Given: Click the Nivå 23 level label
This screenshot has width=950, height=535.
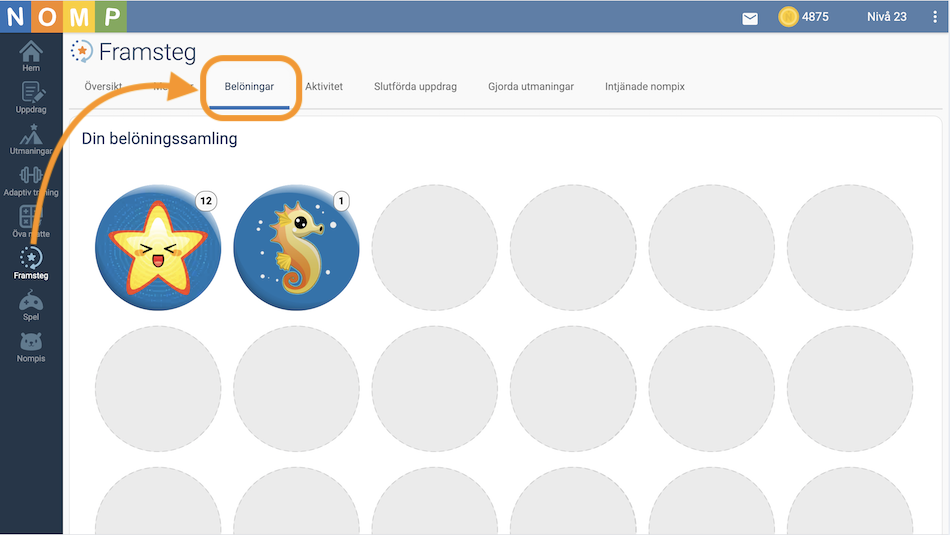Looking at the screenshot, I should 887,17.
